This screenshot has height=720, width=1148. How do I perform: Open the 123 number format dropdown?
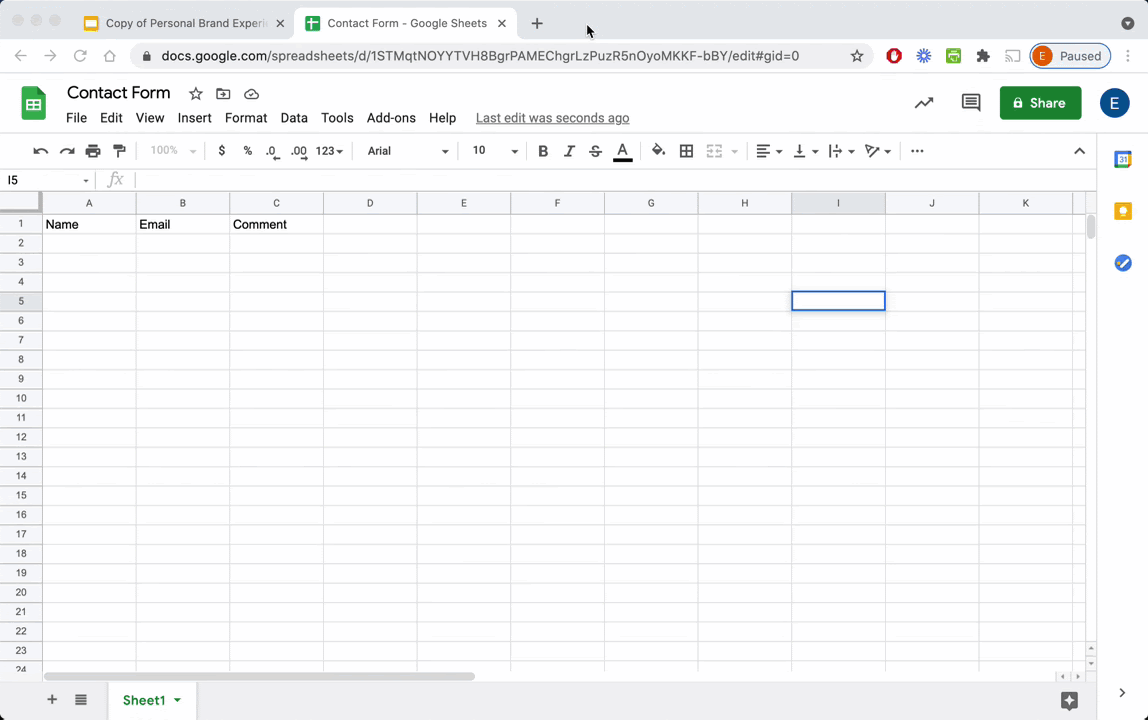329,151
